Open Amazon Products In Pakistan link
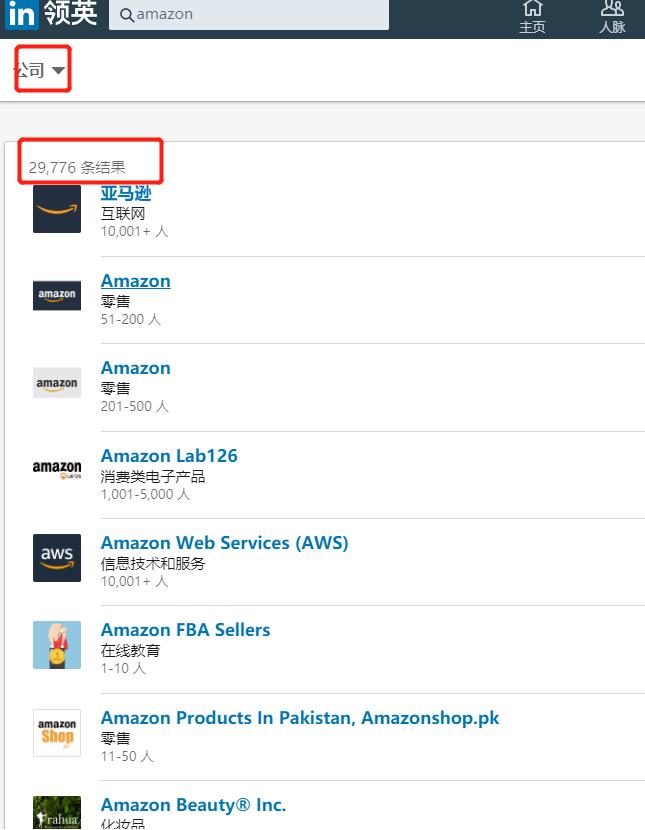 [x=299, y=718]
